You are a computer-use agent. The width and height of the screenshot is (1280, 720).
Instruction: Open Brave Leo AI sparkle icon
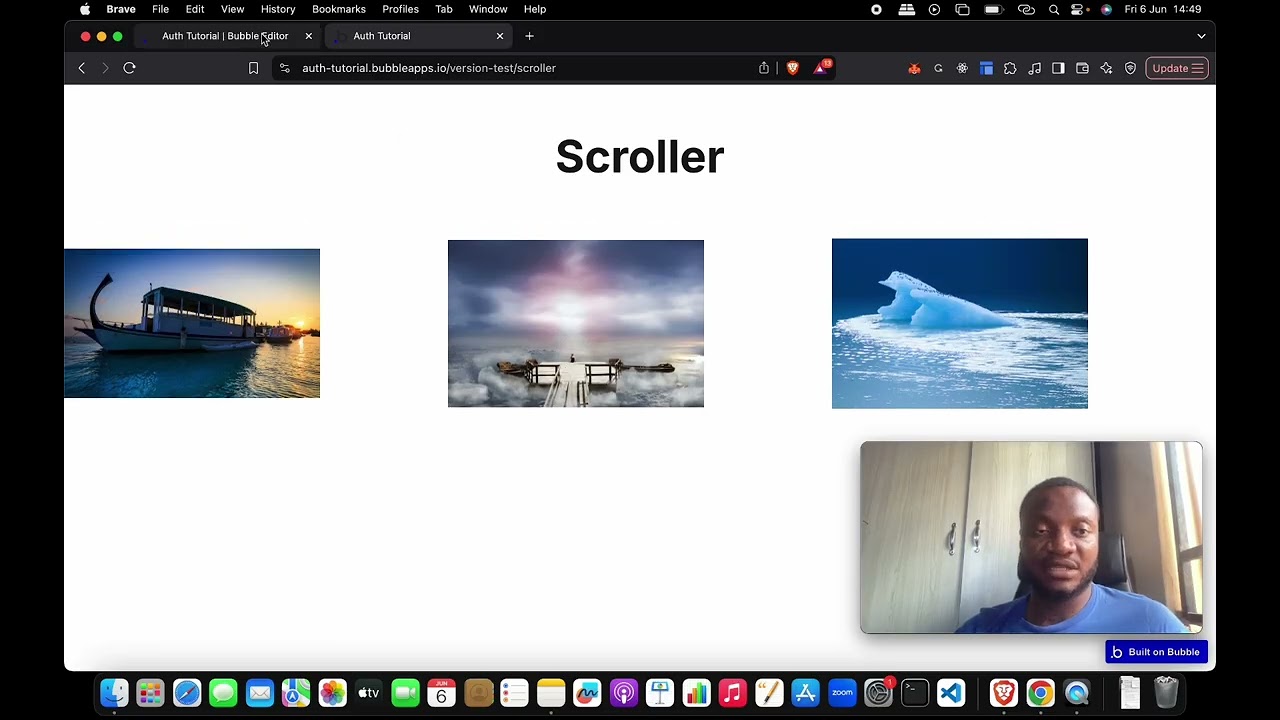click(x=1106, y=68)
